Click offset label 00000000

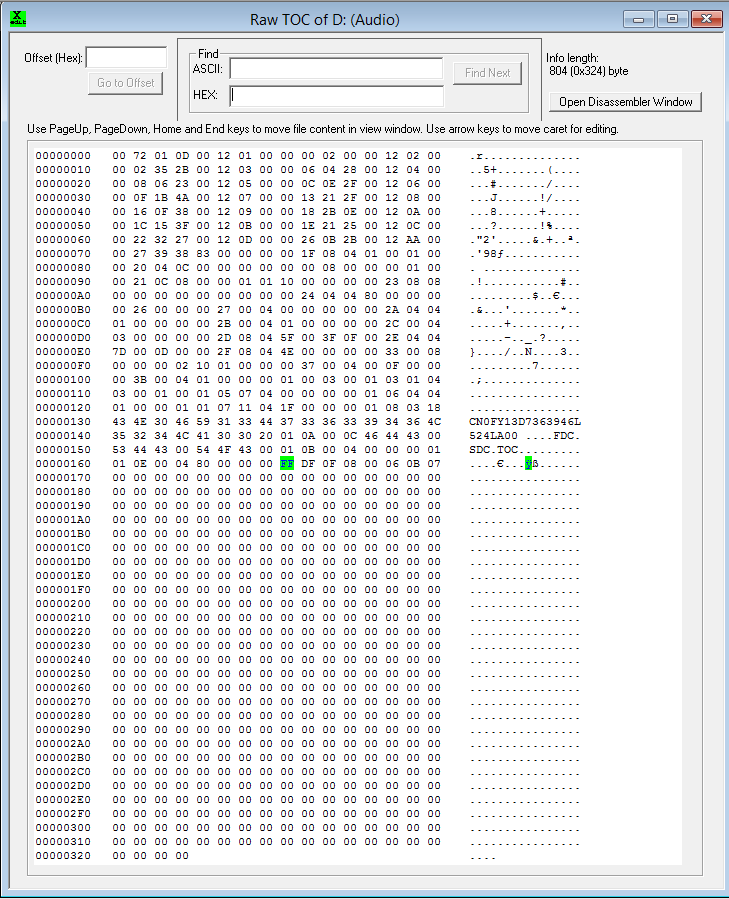(63, 155)
